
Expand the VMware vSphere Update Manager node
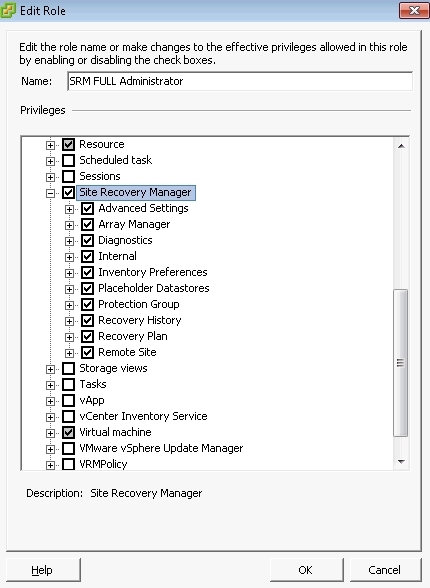coord(50,449)
